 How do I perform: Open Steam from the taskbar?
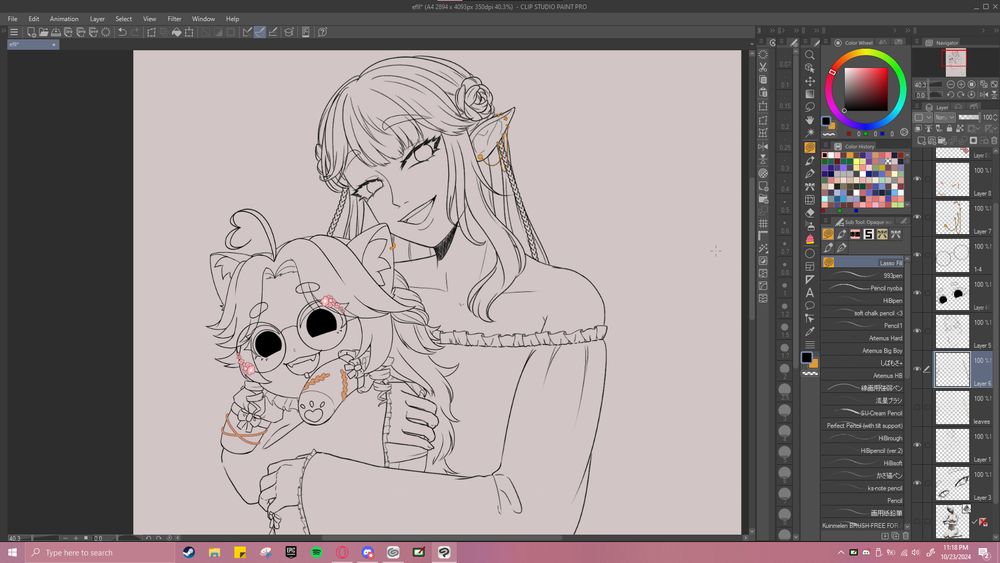(189, 552)
